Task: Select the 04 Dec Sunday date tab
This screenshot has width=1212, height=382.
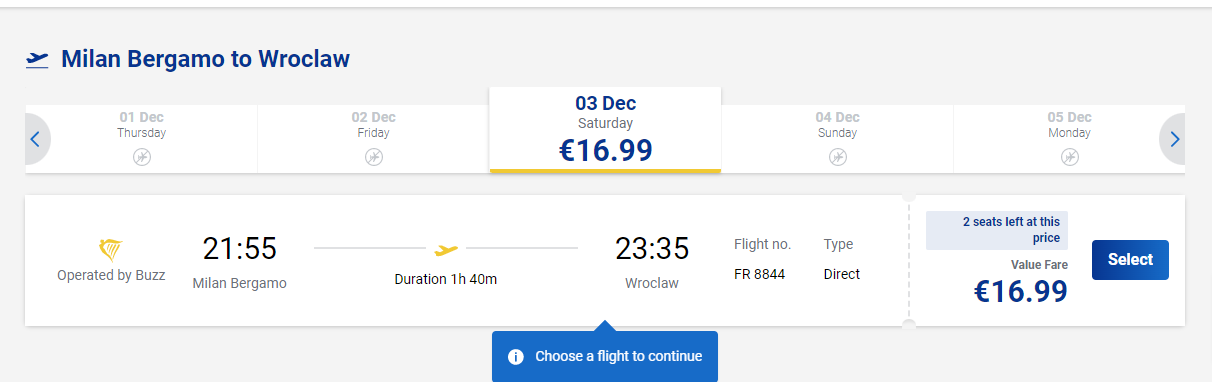Action: [x=838, y=139]
